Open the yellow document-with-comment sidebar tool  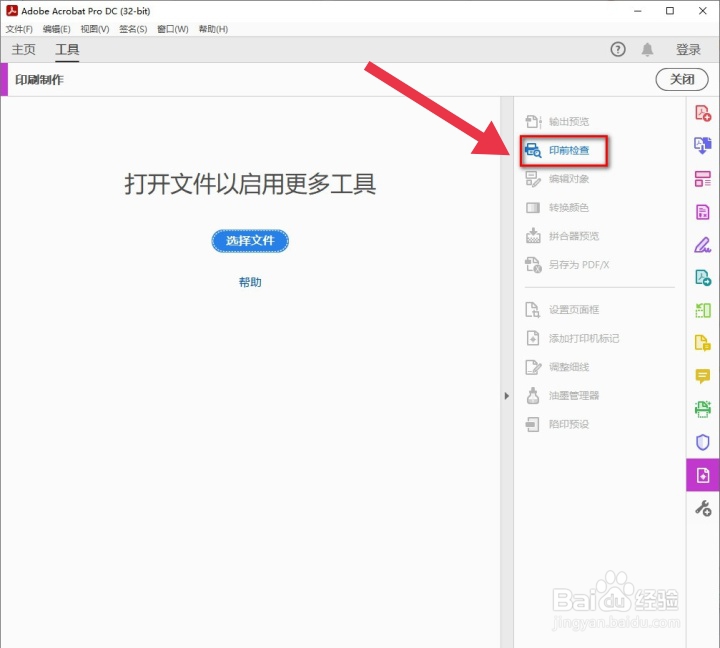[703, 343]
